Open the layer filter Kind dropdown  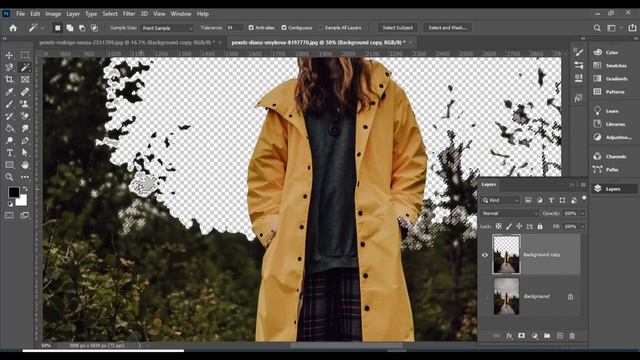pos(500,200)
